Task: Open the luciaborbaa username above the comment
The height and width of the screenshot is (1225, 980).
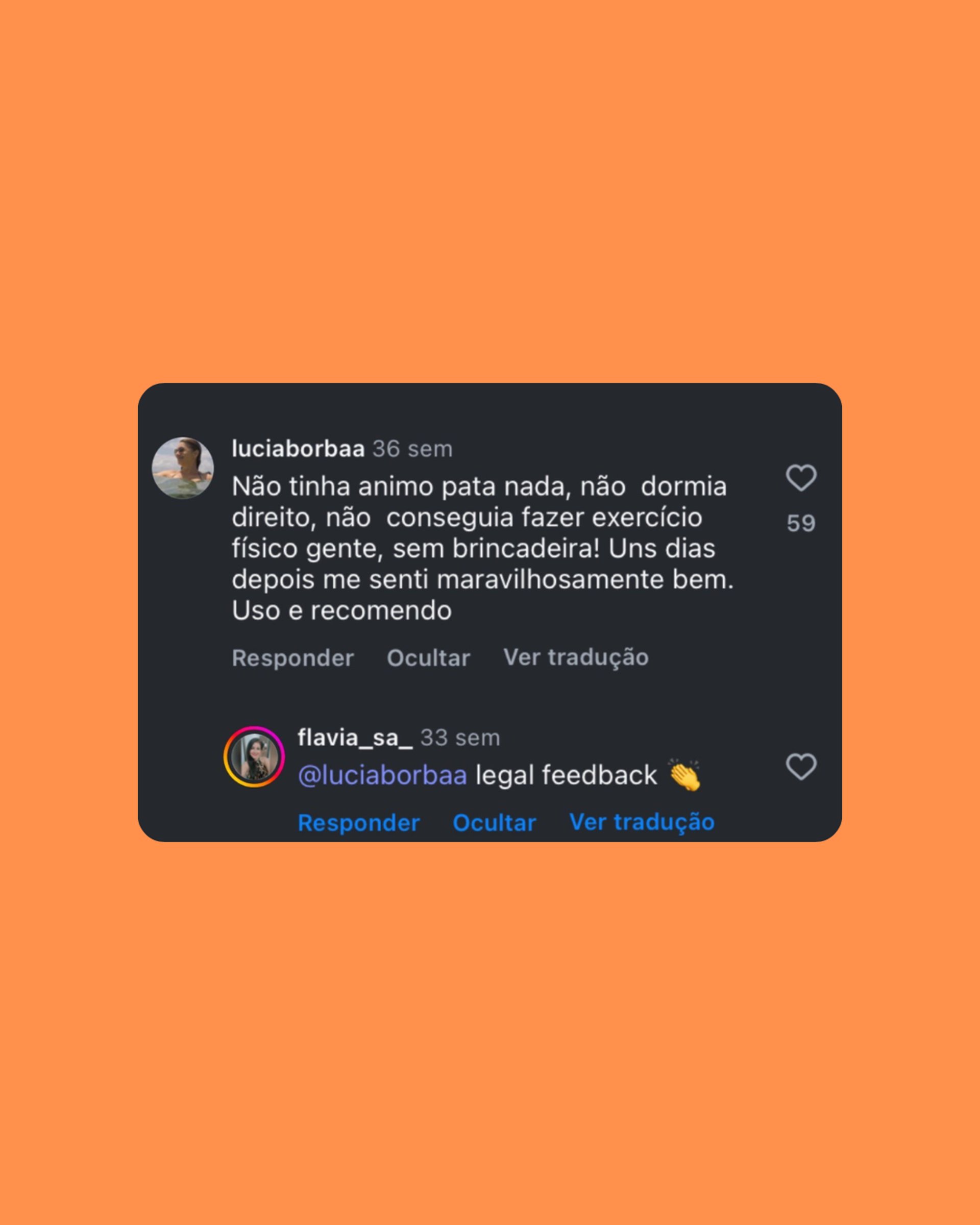Action: coord(298,449)
